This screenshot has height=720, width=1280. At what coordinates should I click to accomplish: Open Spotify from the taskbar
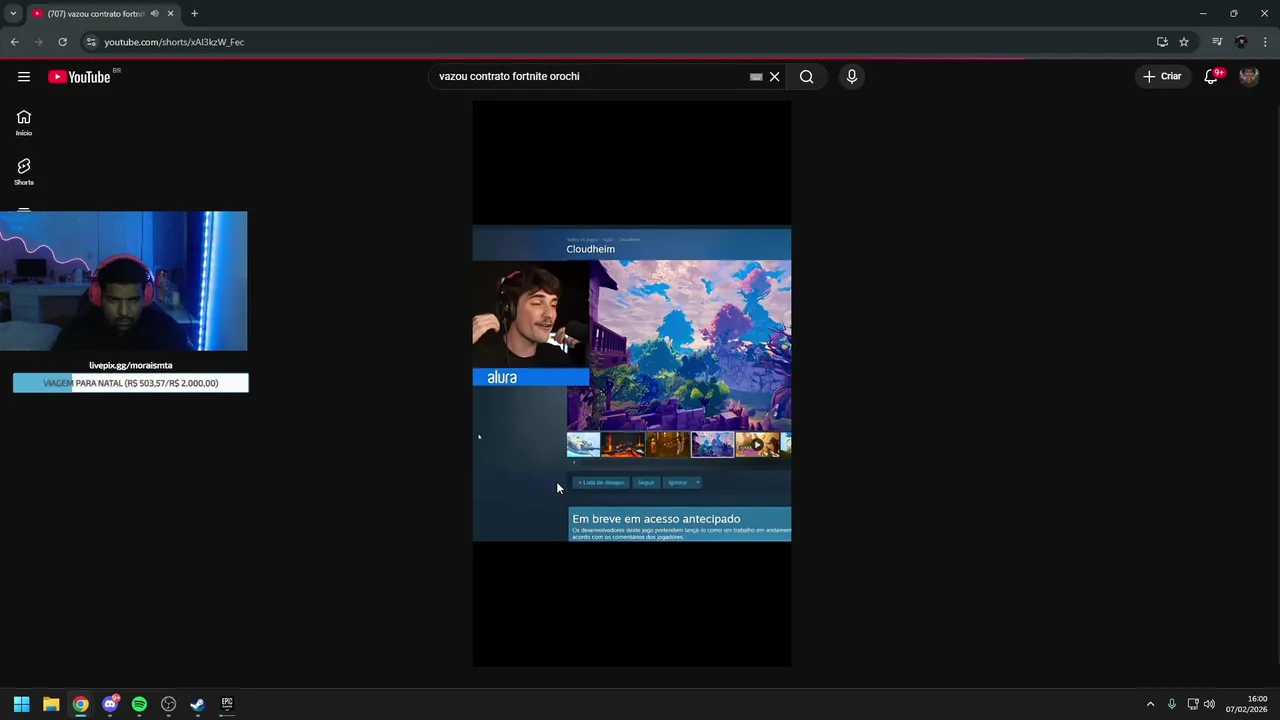pyautogui.click(x=139, y=704)
